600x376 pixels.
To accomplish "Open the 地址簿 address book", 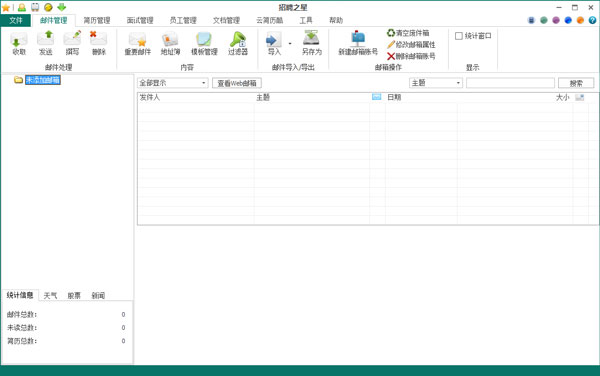I will 170,44.
